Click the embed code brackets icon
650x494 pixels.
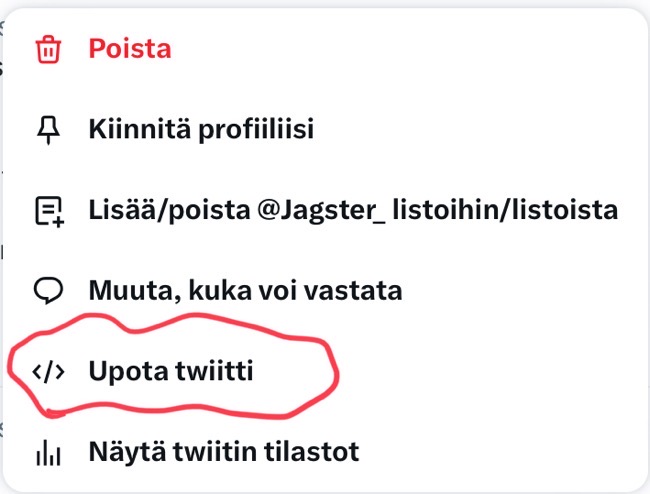pos(47,372)
